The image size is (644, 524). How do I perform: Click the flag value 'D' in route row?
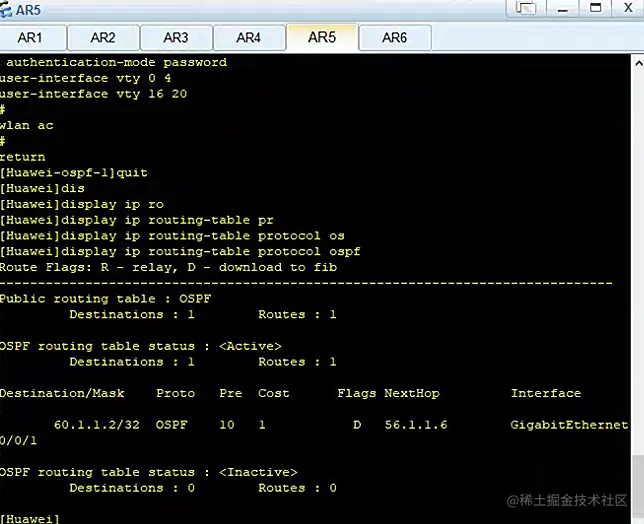coord(357,425)
